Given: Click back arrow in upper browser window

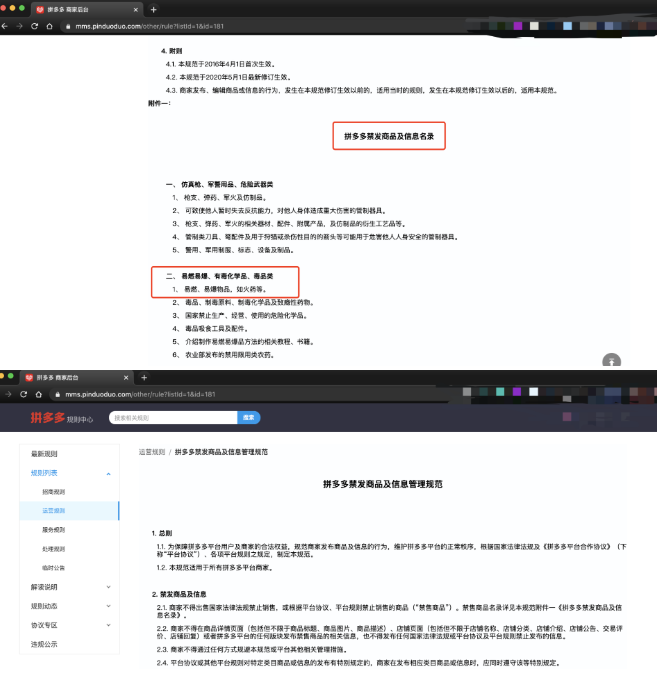Looking at the screenshot, I should click(5, 26).
